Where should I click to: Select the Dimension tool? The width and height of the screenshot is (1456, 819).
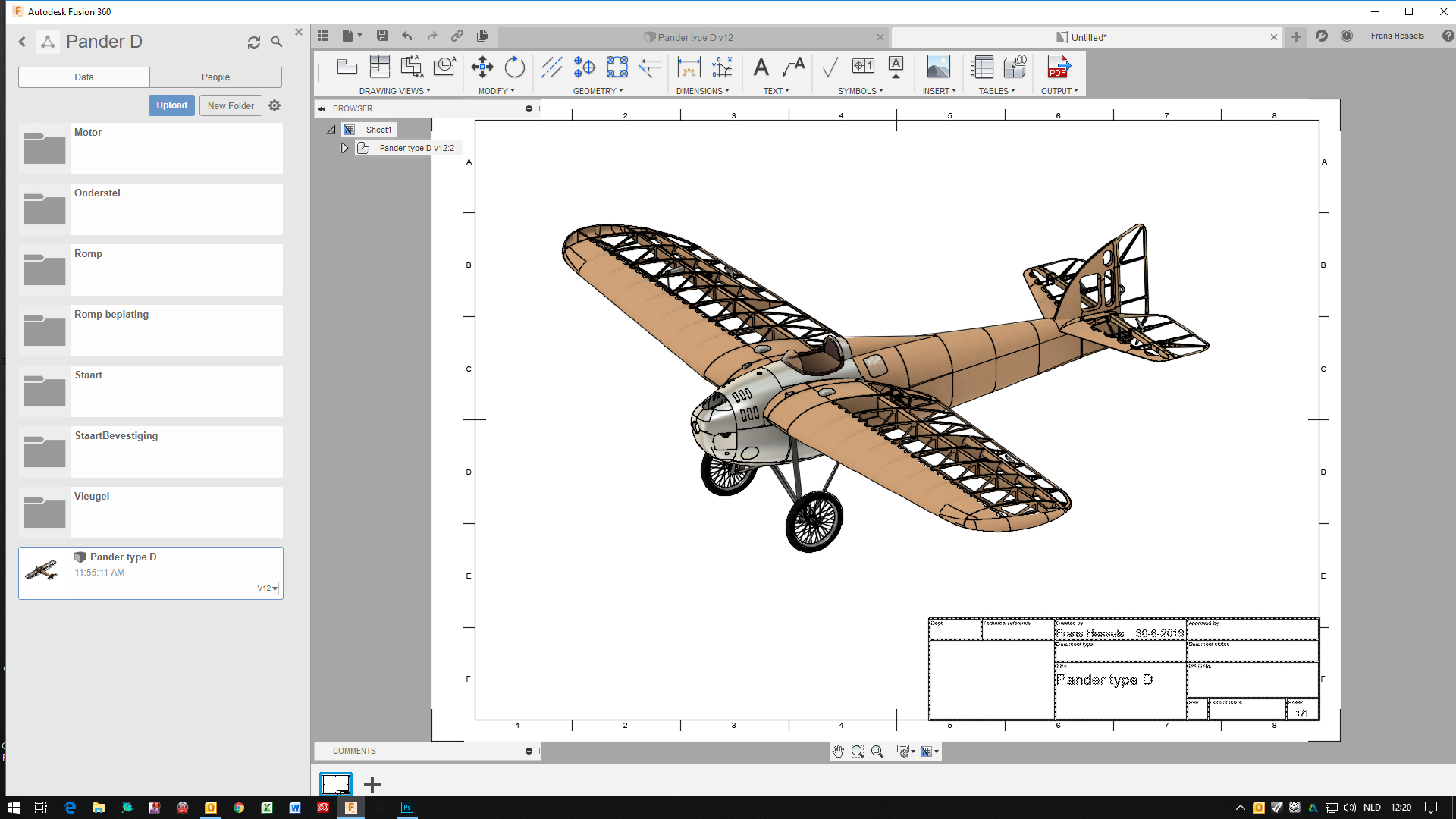click(x=689, y=67)
